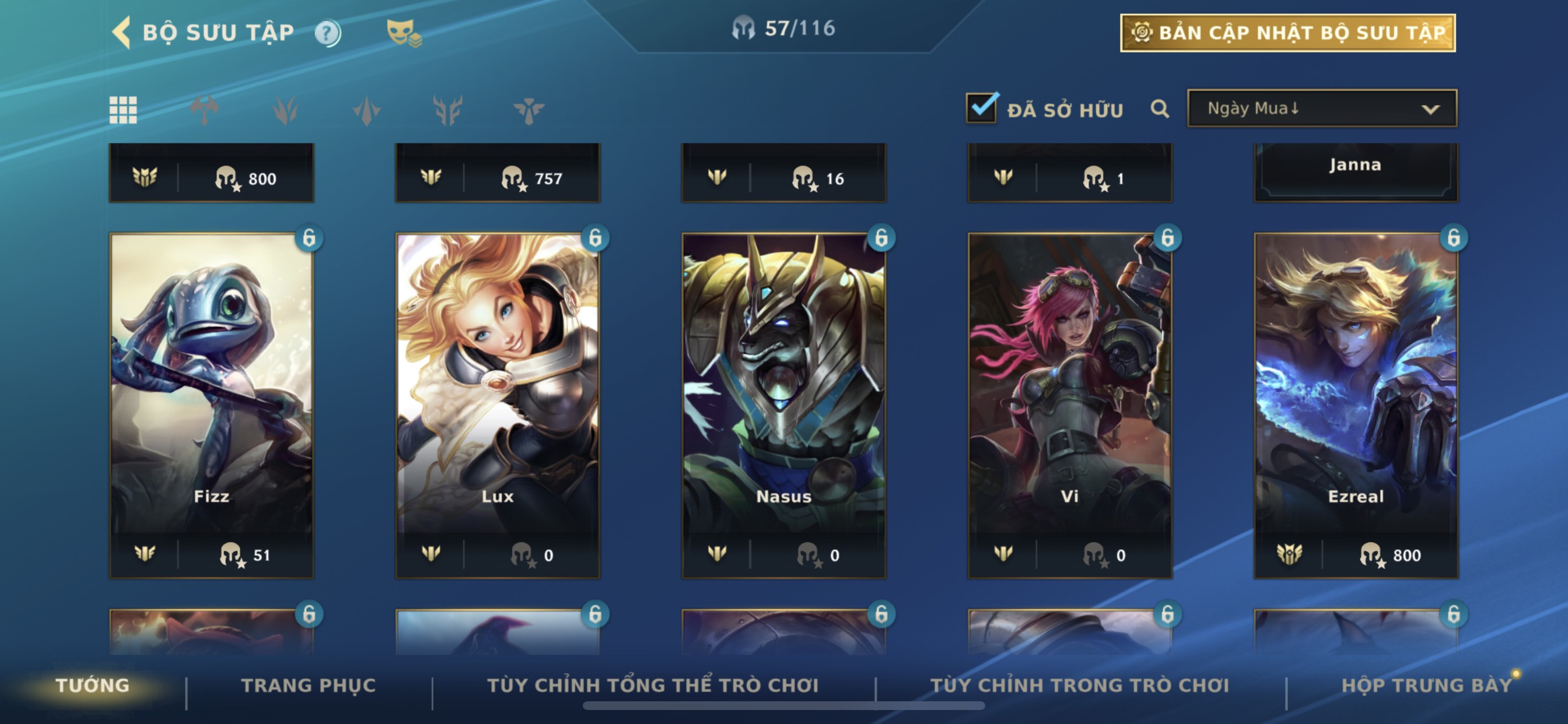
Task: Open the Ngày Mua sort dropdown
Action: 1321,108
